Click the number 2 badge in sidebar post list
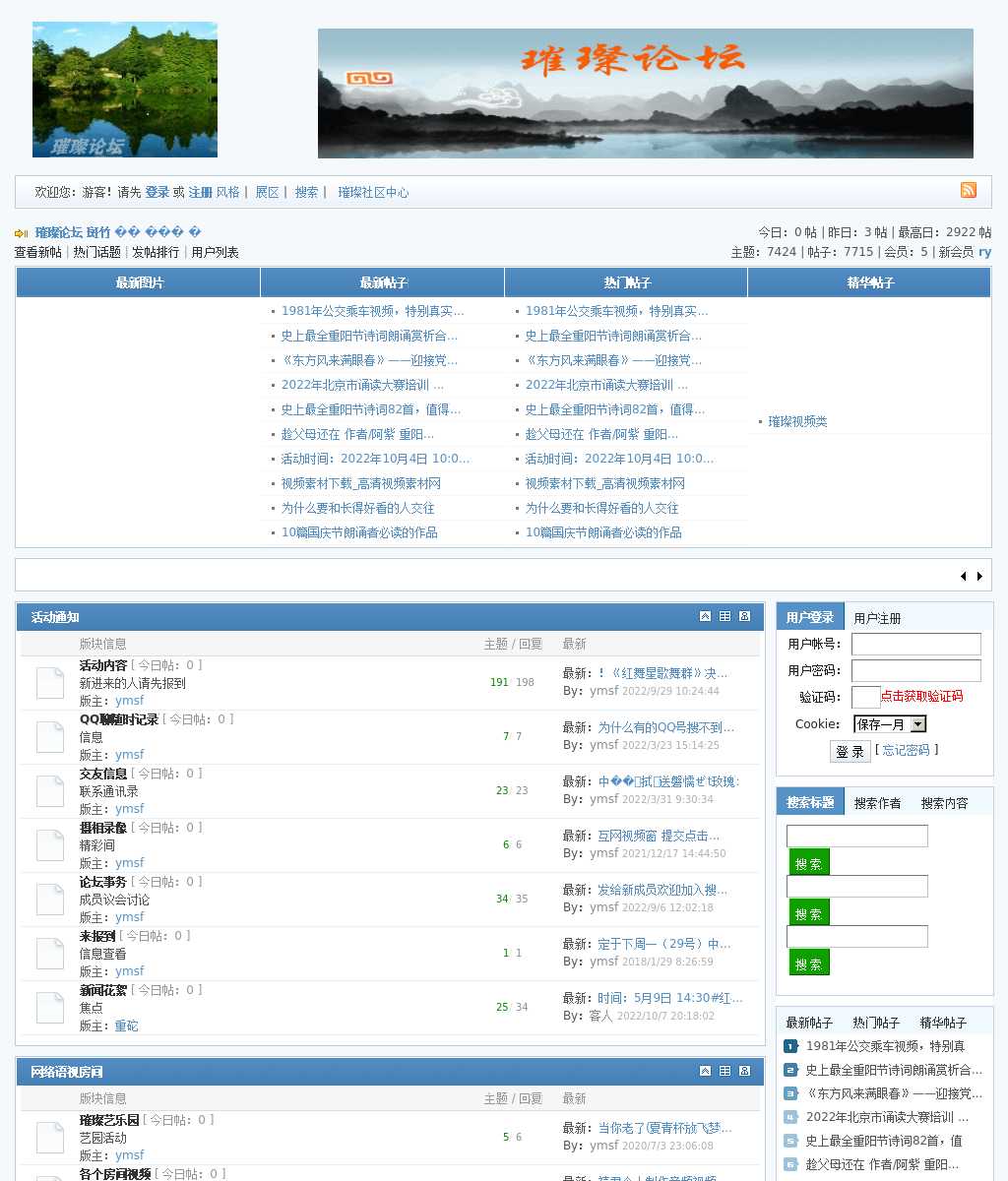Viewport: 1008px width, 1181px height. 790,1070
